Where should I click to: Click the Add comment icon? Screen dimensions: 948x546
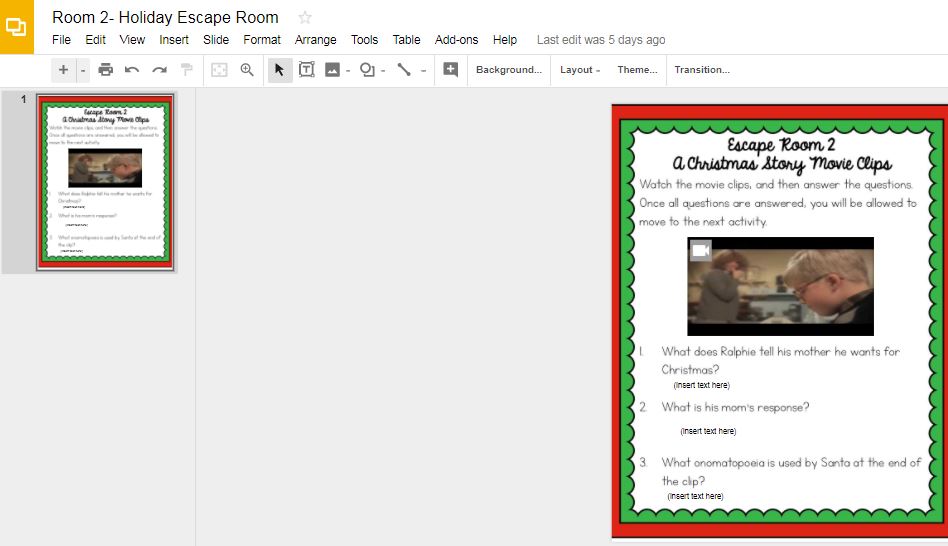450,70
